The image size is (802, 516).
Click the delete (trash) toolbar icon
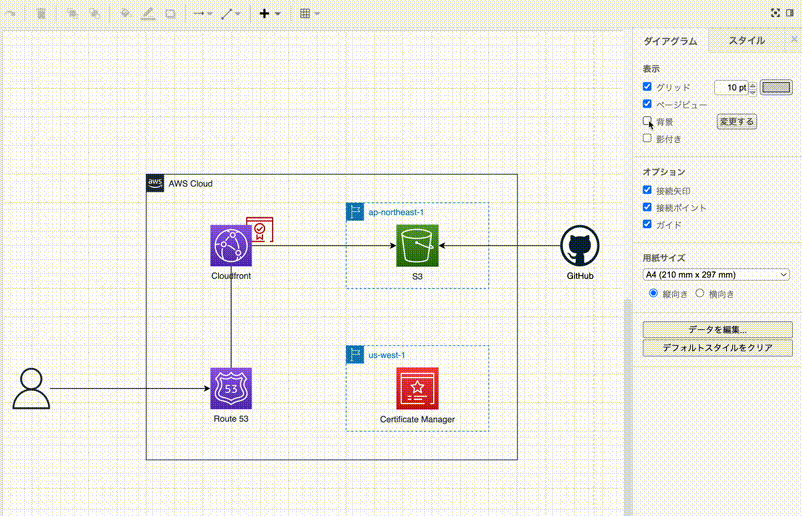pyautogui.click(x=41, y=14)
